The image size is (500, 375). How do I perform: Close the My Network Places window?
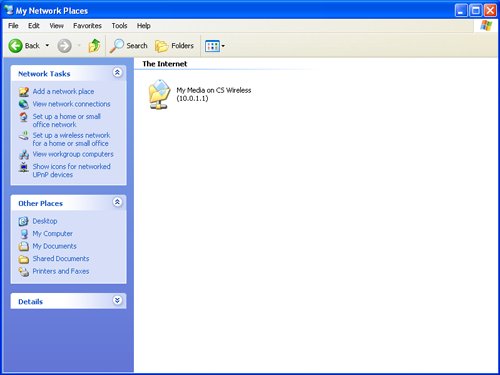point(490,11)
